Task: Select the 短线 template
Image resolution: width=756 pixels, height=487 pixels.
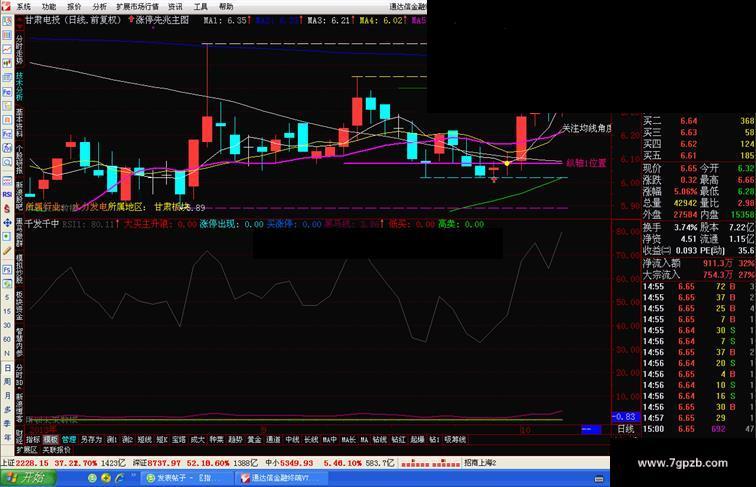Action: point(145,440)
